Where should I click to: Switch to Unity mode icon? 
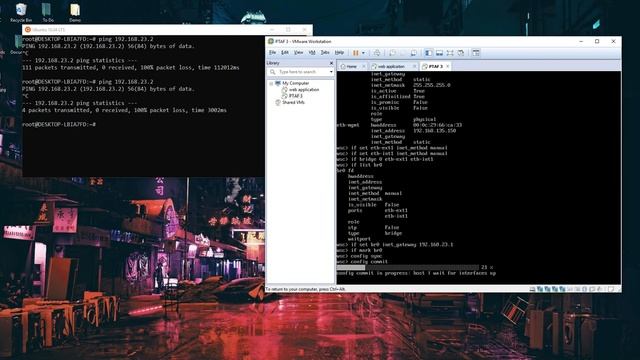(461, 53)
